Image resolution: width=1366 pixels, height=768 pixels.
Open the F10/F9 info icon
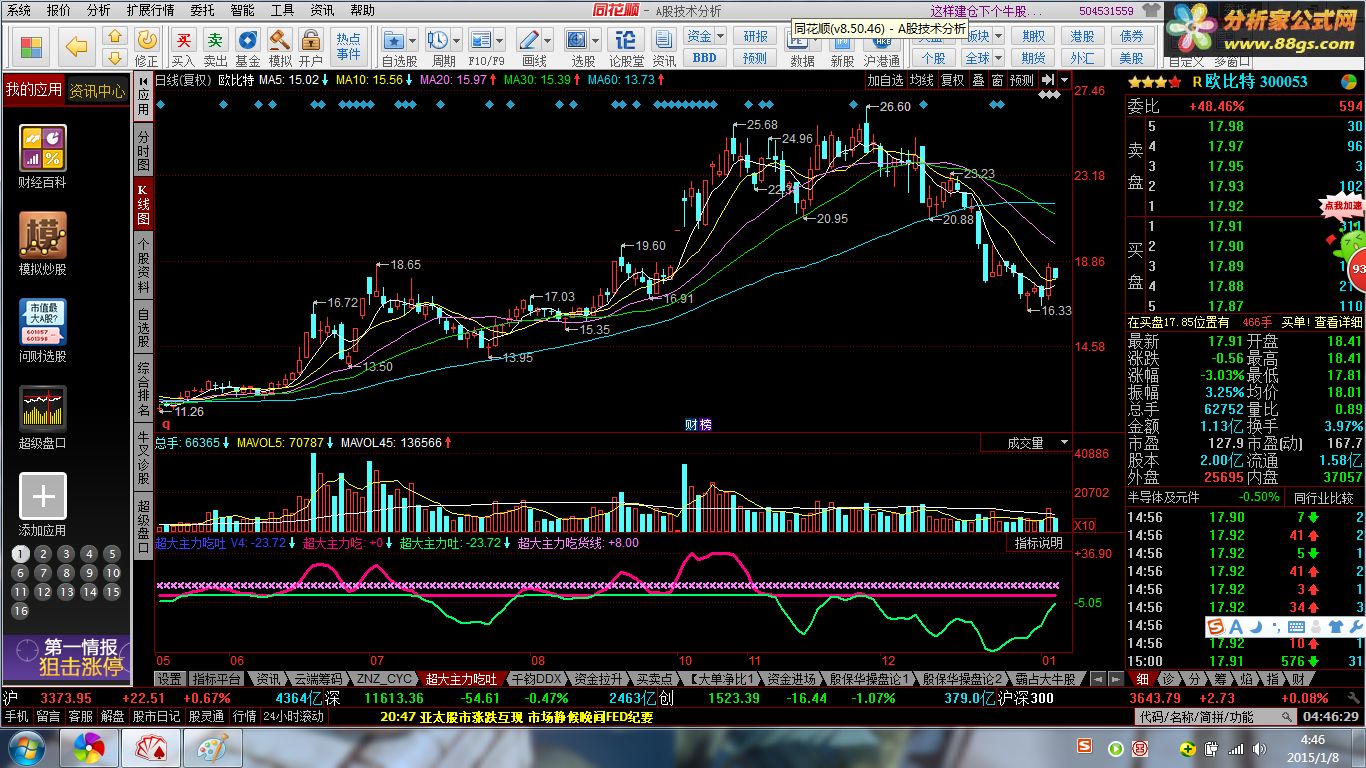[x=480, y=39]
